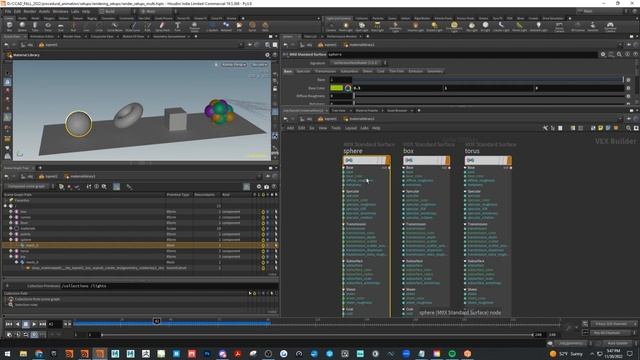This screenshot has height=360, width=640.
Task: Click the frame 42 timeline marker
Action: (x=157, y=321)
